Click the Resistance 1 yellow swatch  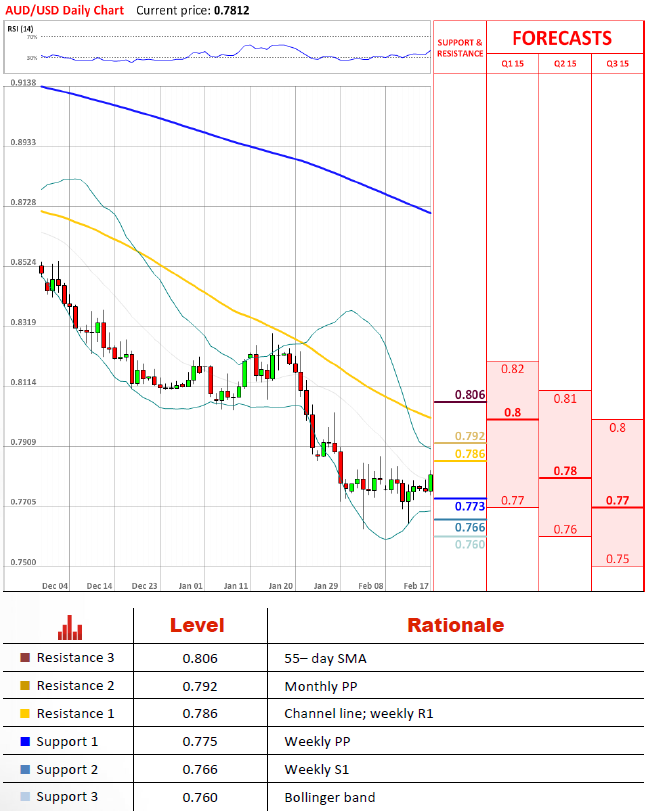click(25, 713)
